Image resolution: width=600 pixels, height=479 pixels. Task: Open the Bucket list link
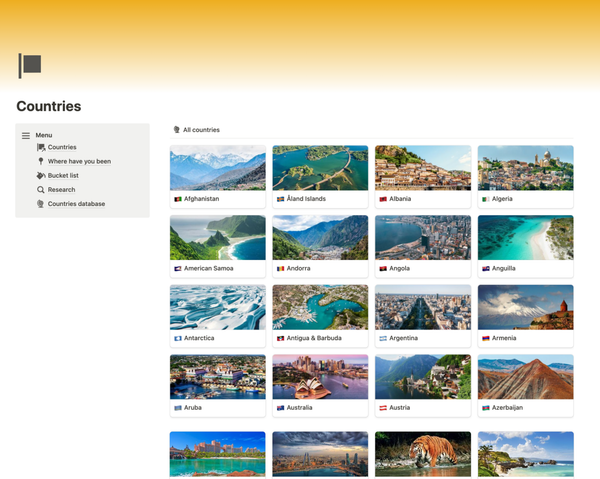(x=63, y=176)
